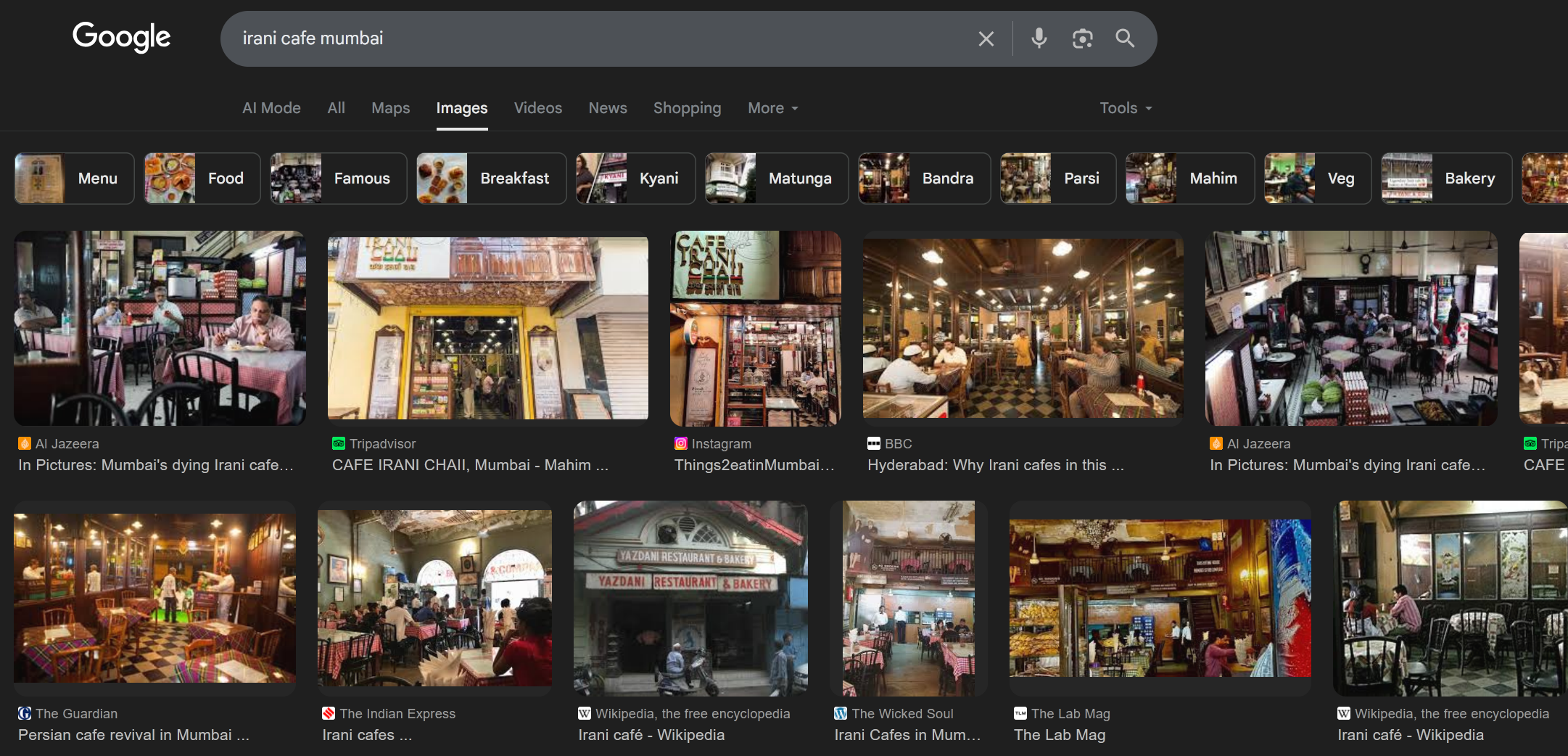Click the Tripadvisor source icon under Cafe Irani Chaii
Viewport: 1568px width, 756px height.
tap(339, 443)
